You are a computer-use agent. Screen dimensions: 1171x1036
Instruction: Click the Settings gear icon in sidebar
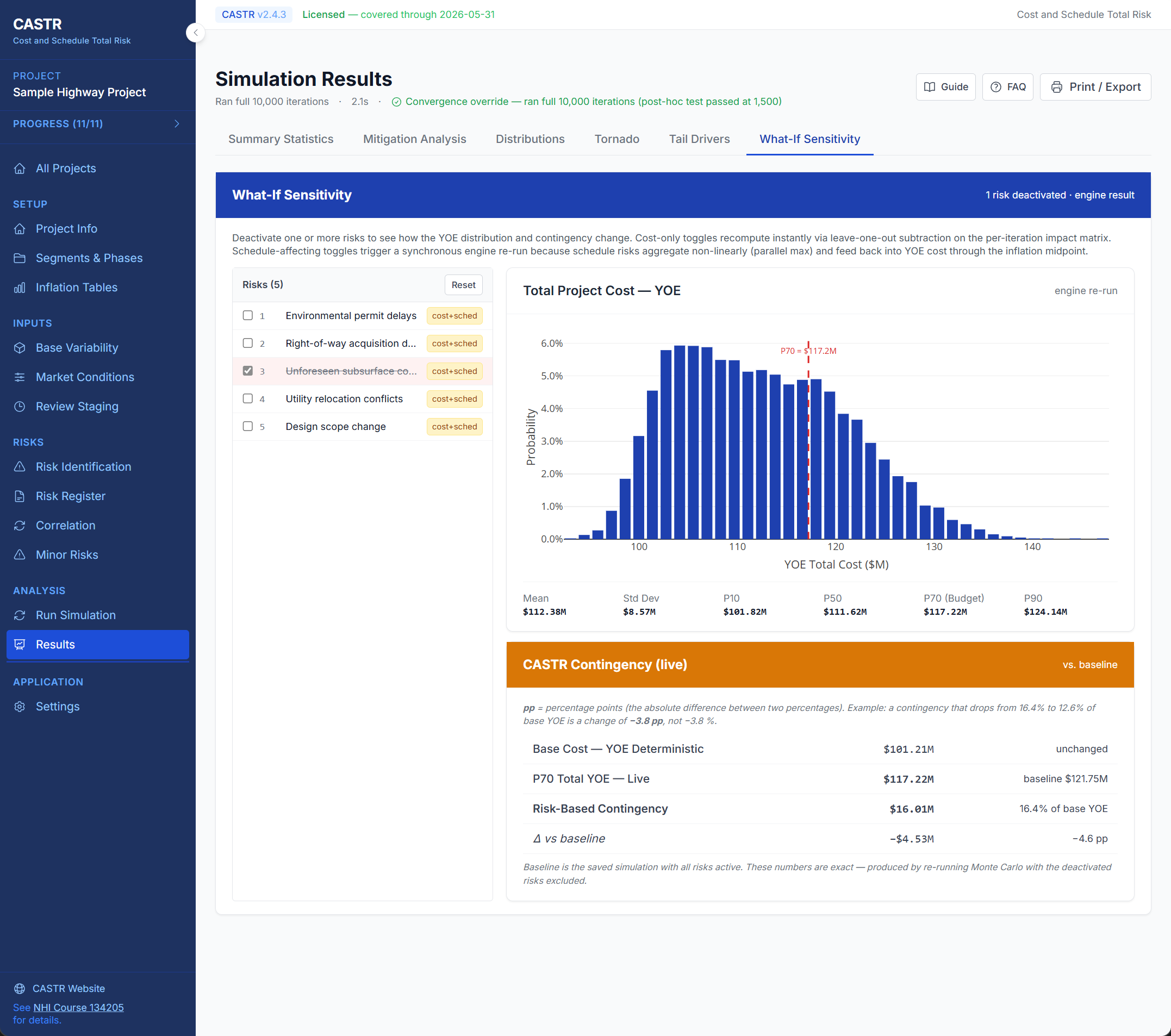point(20,706)
